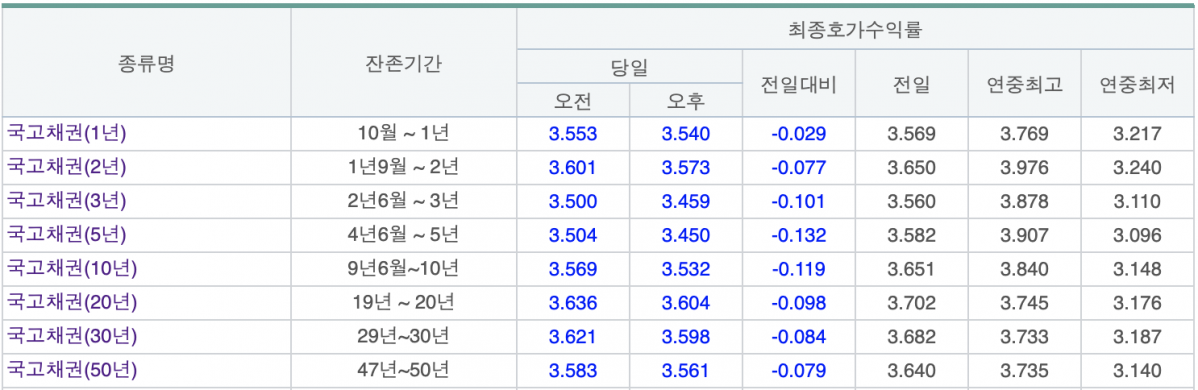Click previous day value 3.640
Image resolution: width=1198 pixels, height=390 pixels.
coord(911,372)
